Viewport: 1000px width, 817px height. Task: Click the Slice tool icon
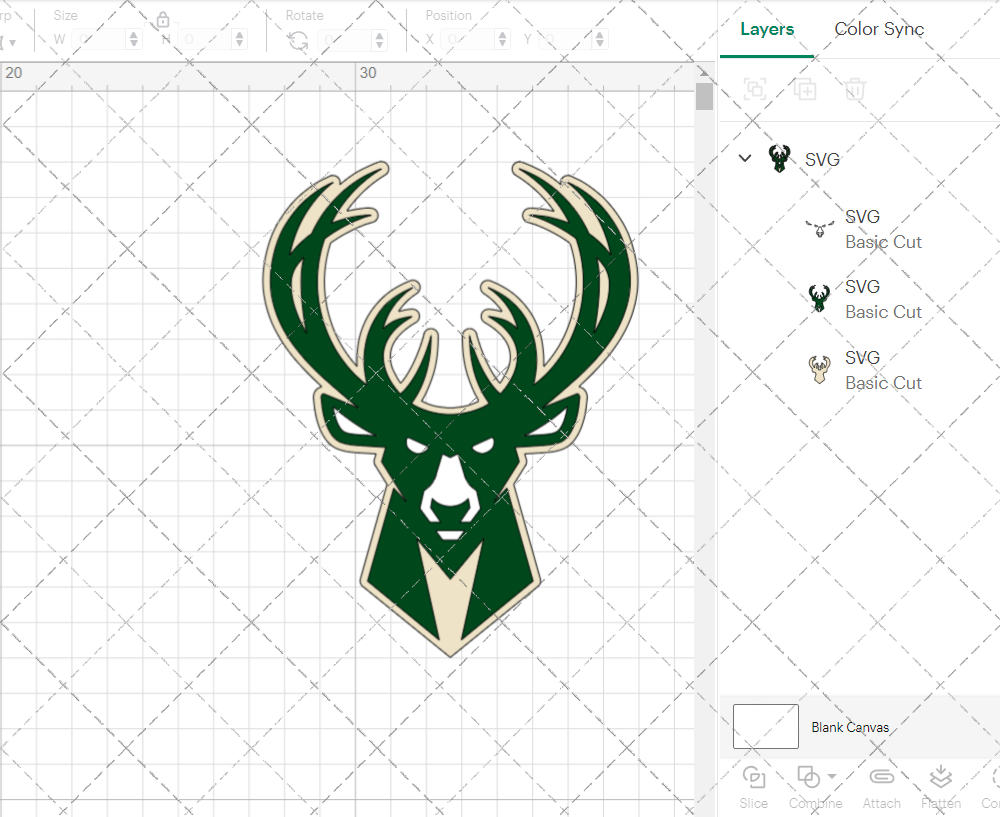(754, 777)
